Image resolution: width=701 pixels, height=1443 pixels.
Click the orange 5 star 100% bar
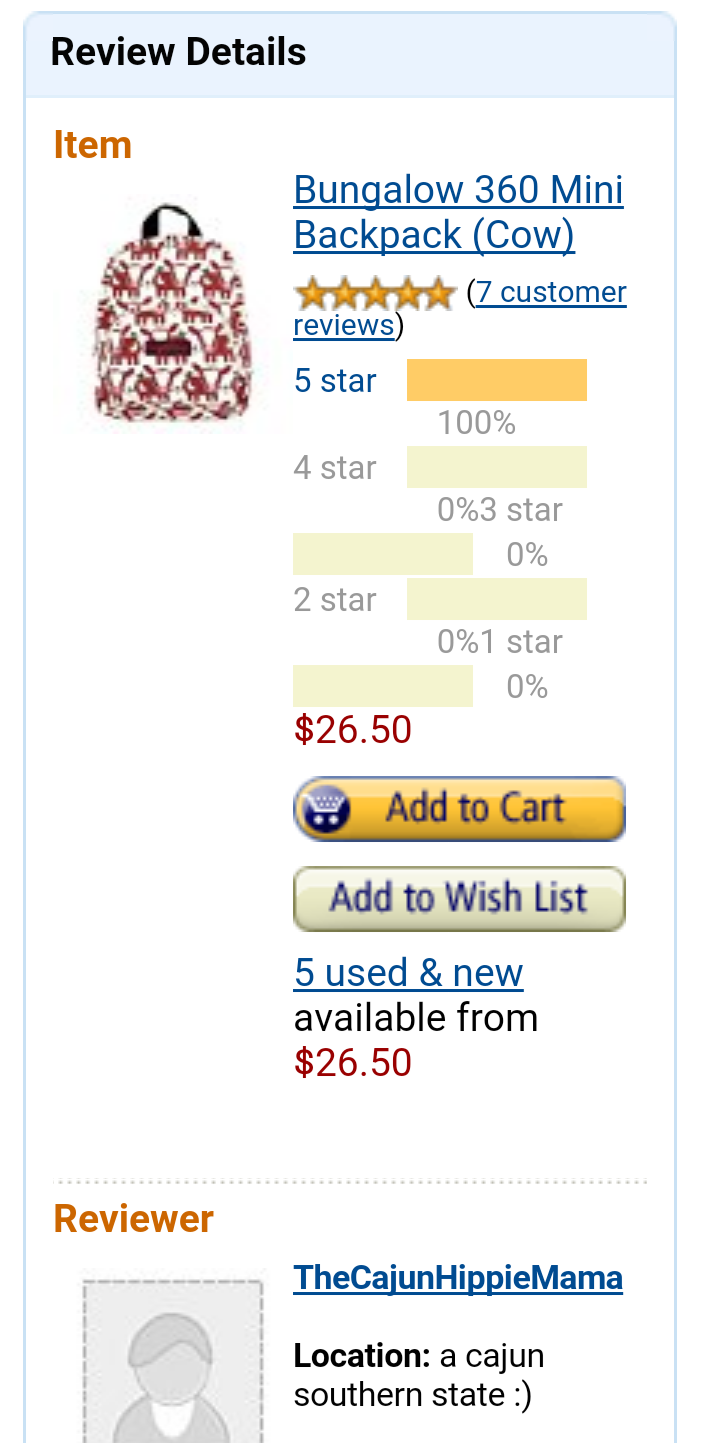click(496, 380)
